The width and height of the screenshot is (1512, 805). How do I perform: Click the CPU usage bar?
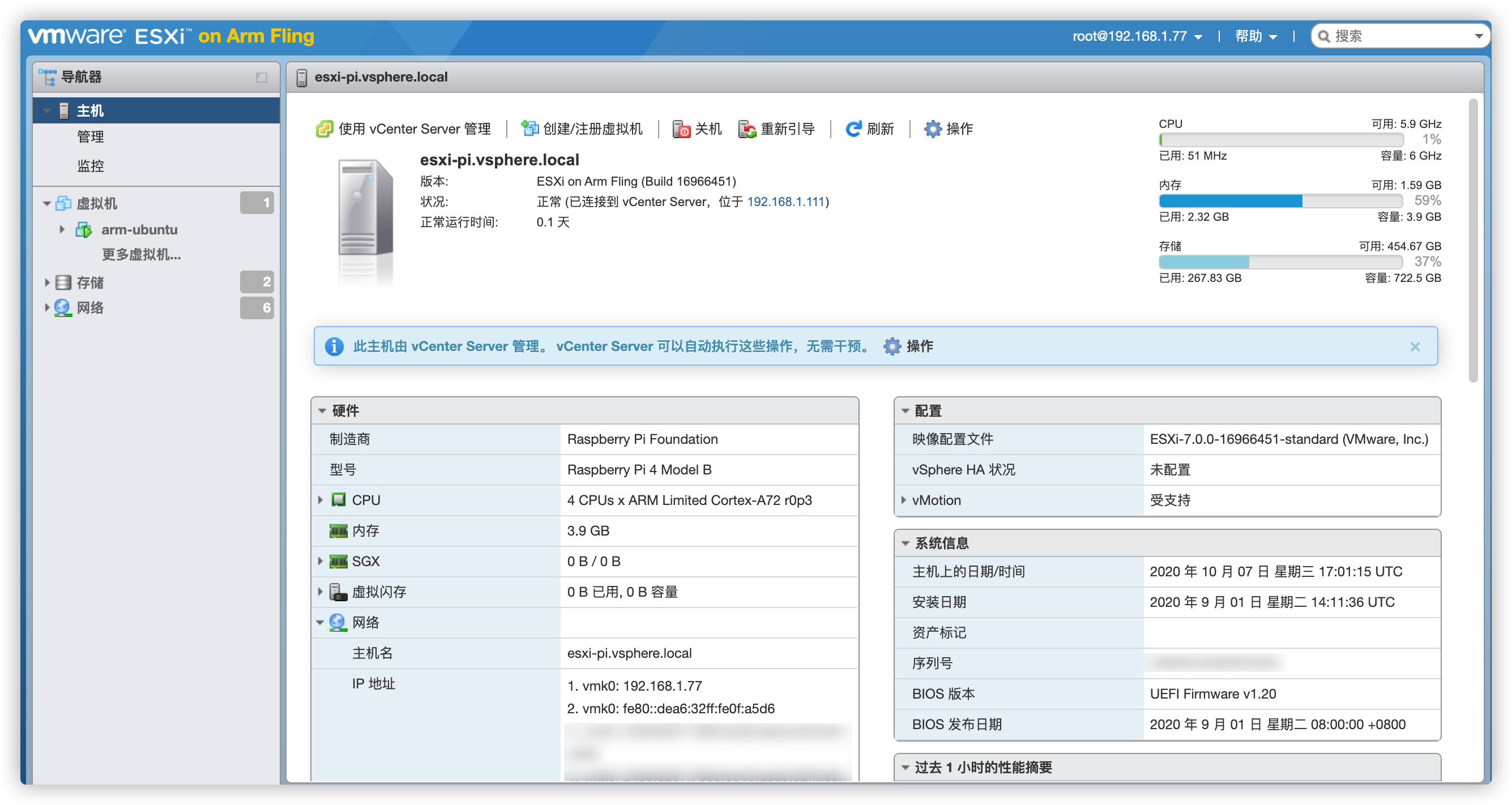coord(1282,140)
